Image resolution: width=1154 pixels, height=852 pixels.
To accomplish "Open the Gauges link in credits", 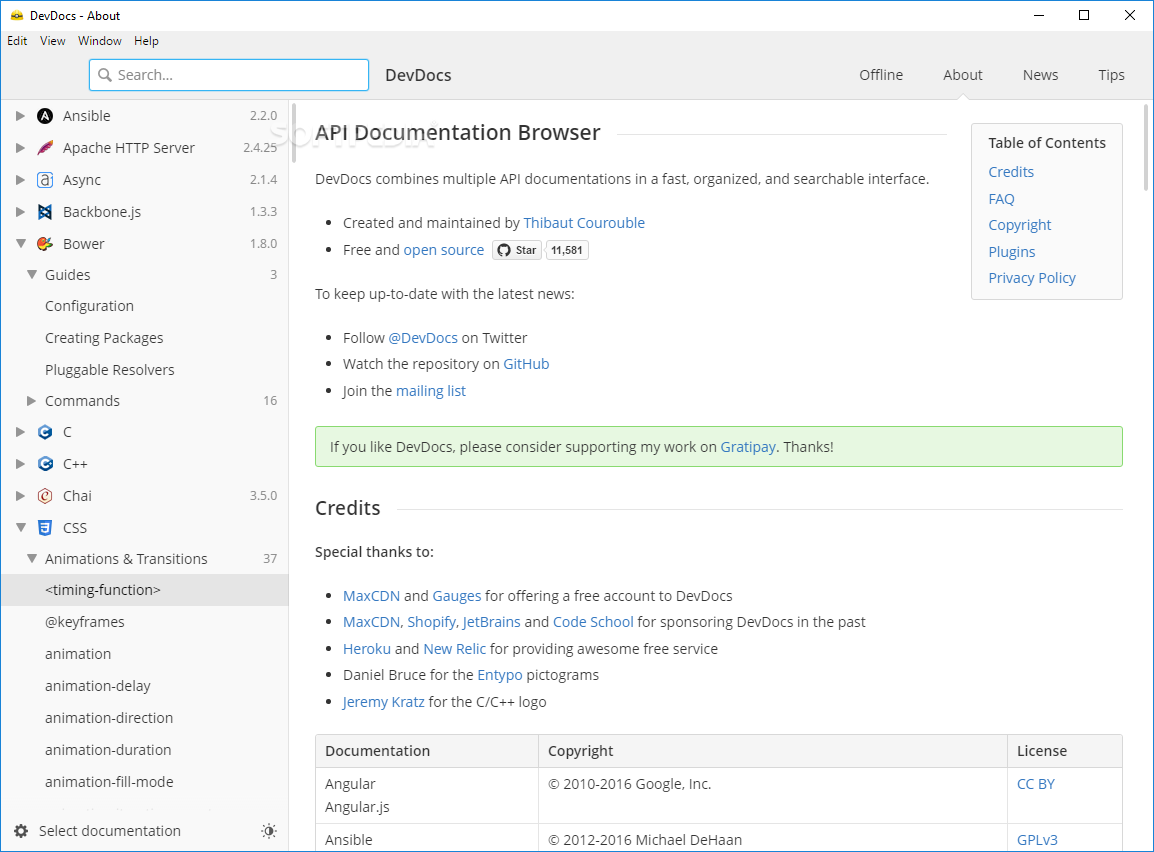I will pos(456,596).
